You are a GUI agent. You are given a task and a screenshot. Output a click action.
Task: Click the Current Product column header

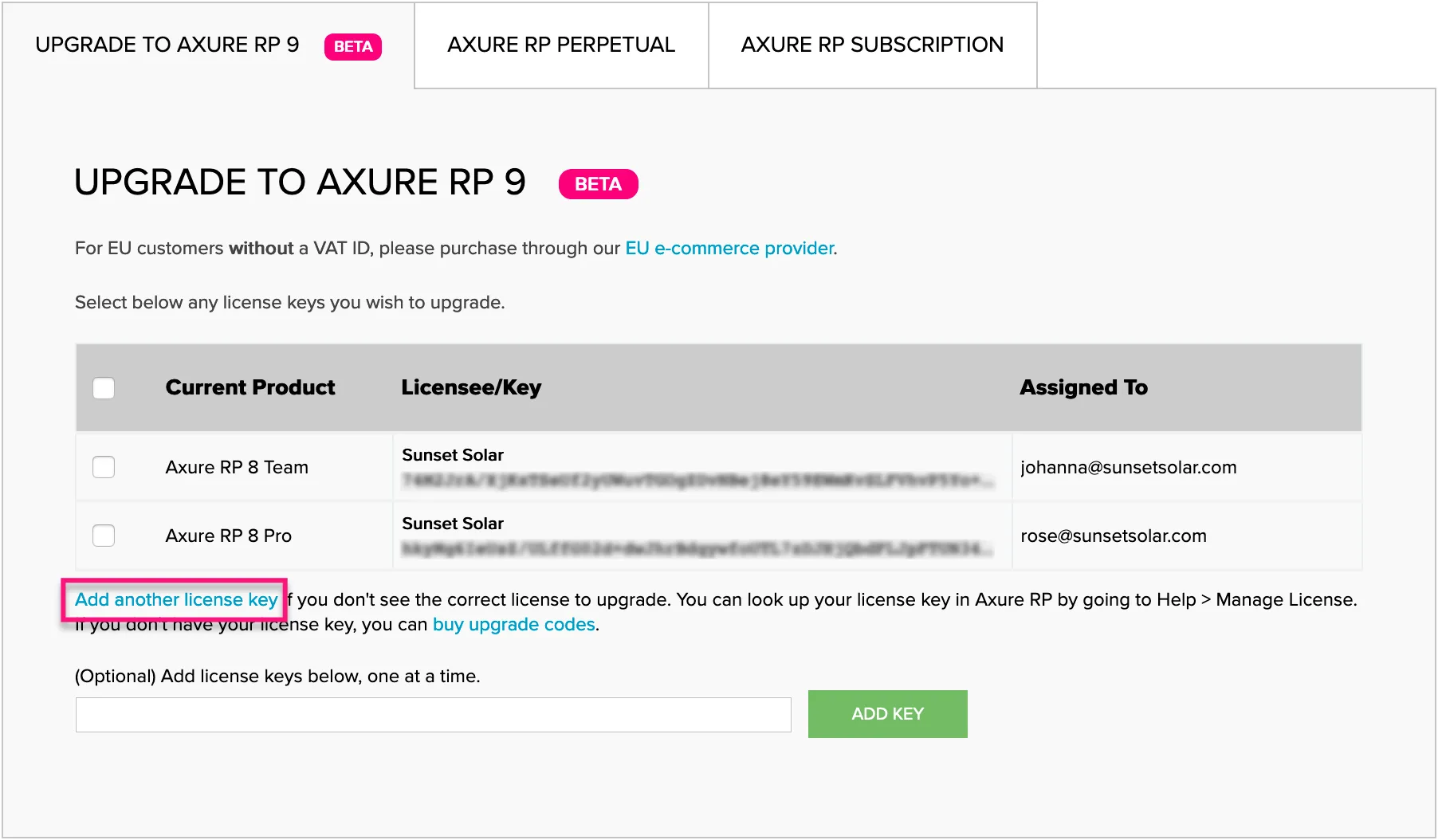[250, 387]
